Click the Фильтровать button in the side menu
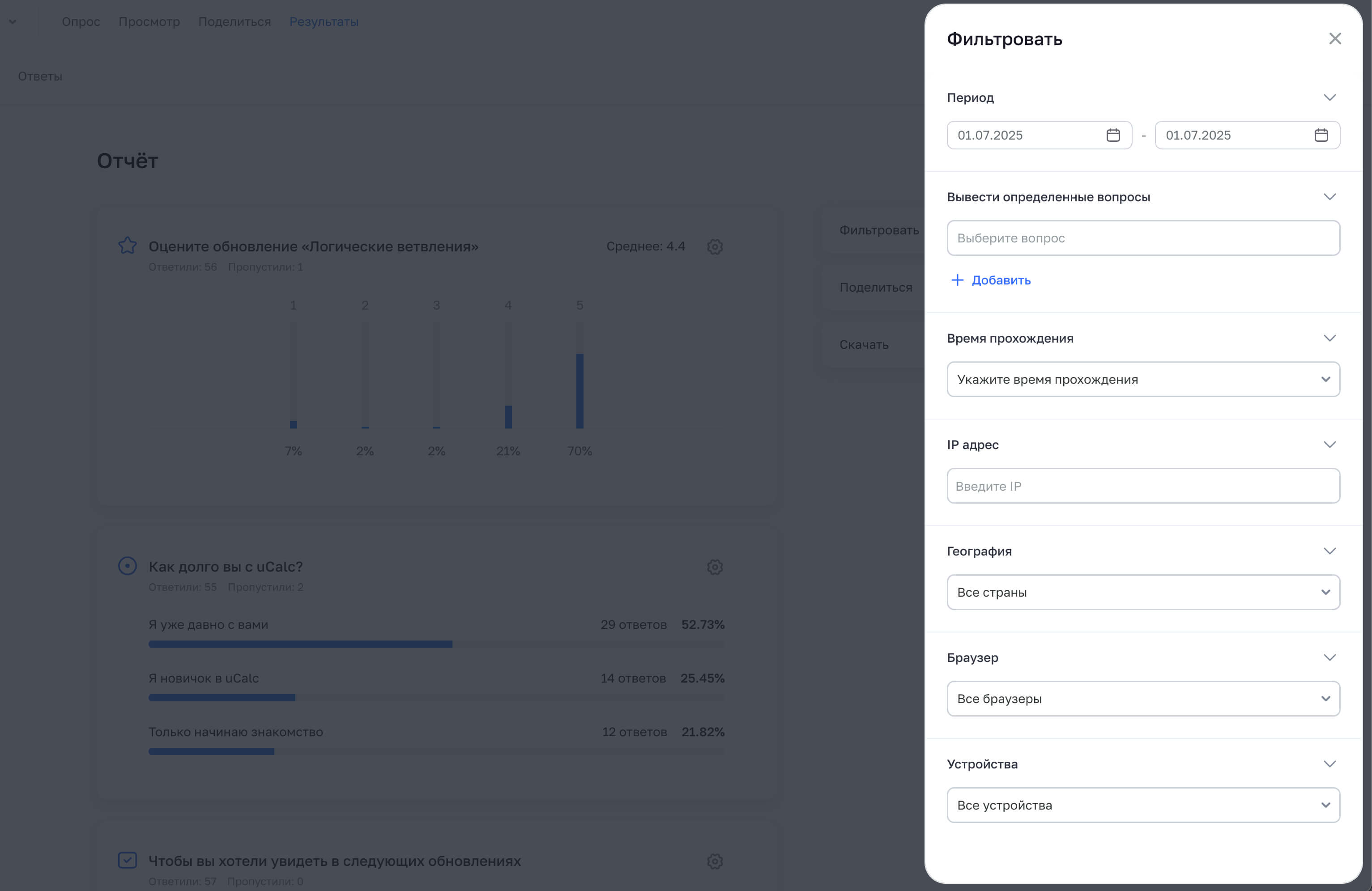The width and height of the screenshot is (1372, 891). (x=878, y=230)
